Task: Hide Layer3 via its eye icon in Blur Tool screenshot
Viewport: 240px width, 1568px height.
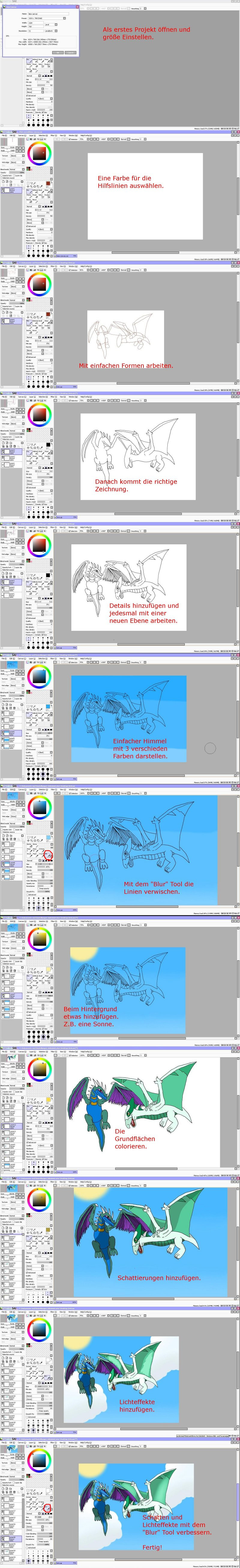Action: point(3,843)
